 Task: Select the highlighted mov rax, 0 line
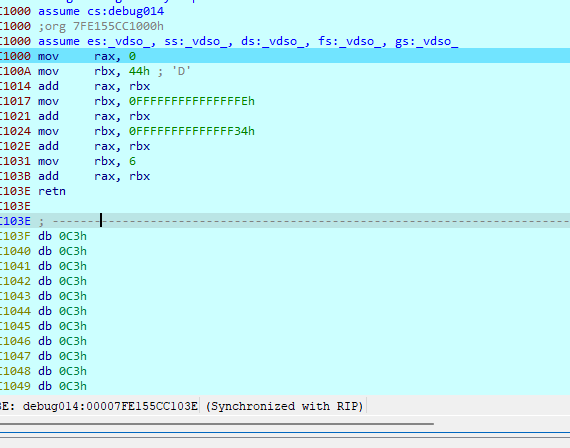click(x=285, y=56)
